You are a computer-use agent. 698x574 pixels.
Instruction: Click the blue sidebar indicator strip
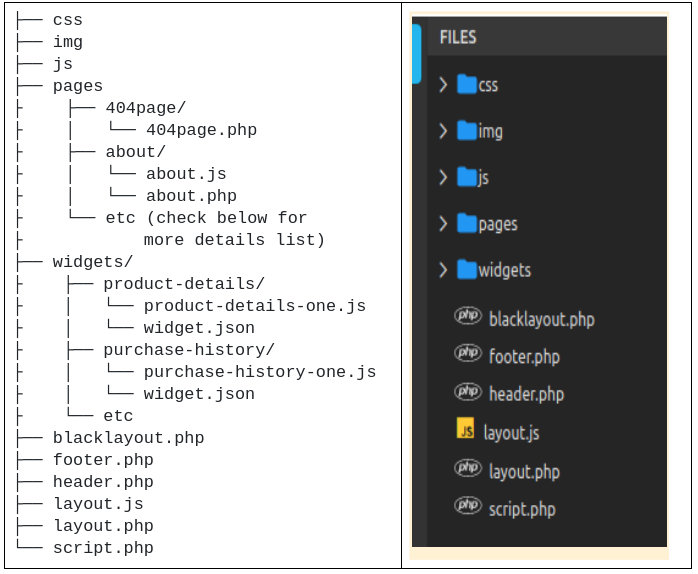coord(416,55)
